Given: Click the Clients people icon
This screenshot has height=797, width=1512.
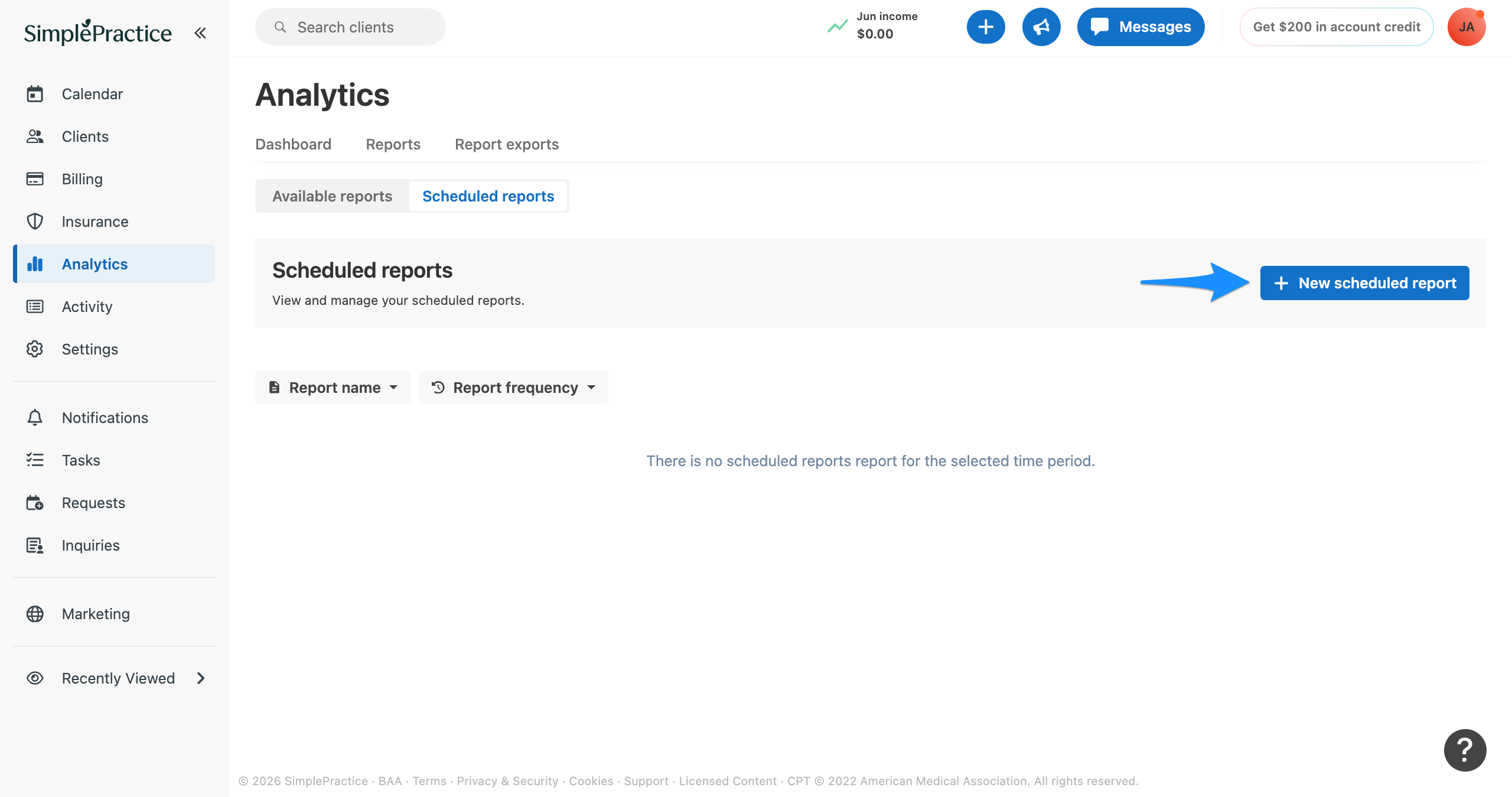Looking at the screenshot, I should [35, 136].
